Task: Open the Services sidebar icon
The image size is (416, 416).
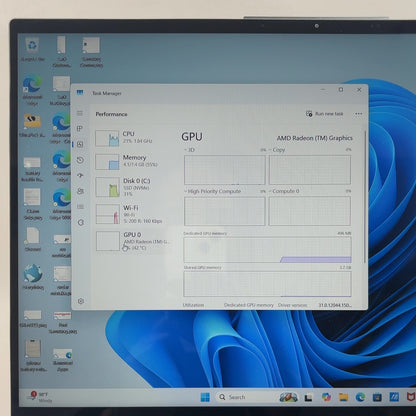Action: click(x=80, y=222)
